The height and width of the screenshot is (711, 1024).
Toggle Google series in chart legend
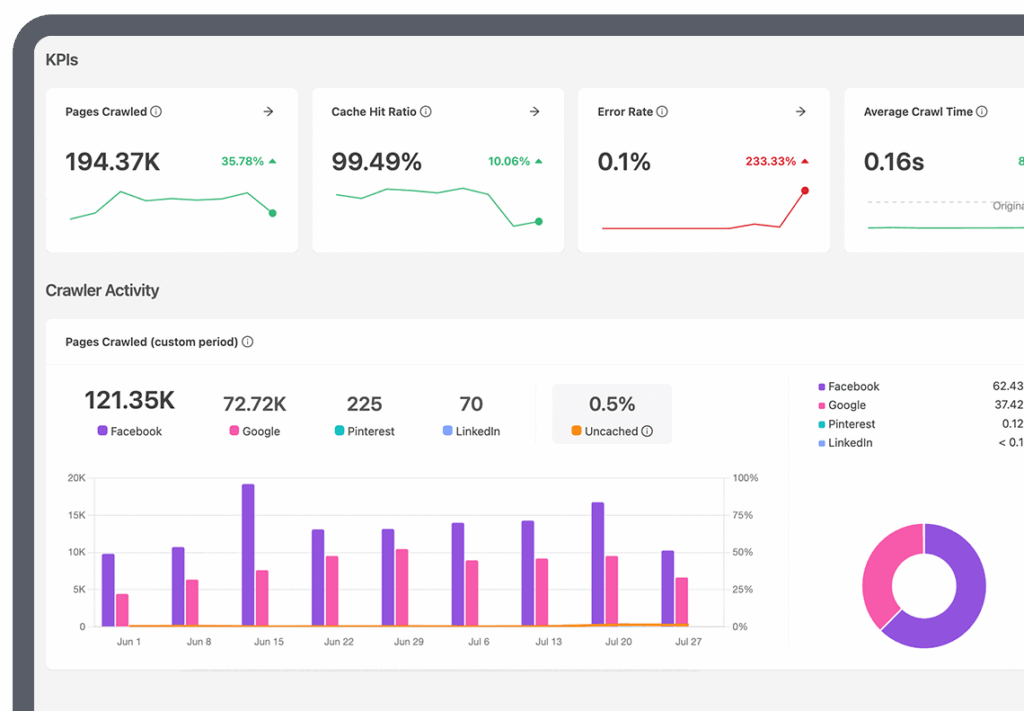coord(254,432)
